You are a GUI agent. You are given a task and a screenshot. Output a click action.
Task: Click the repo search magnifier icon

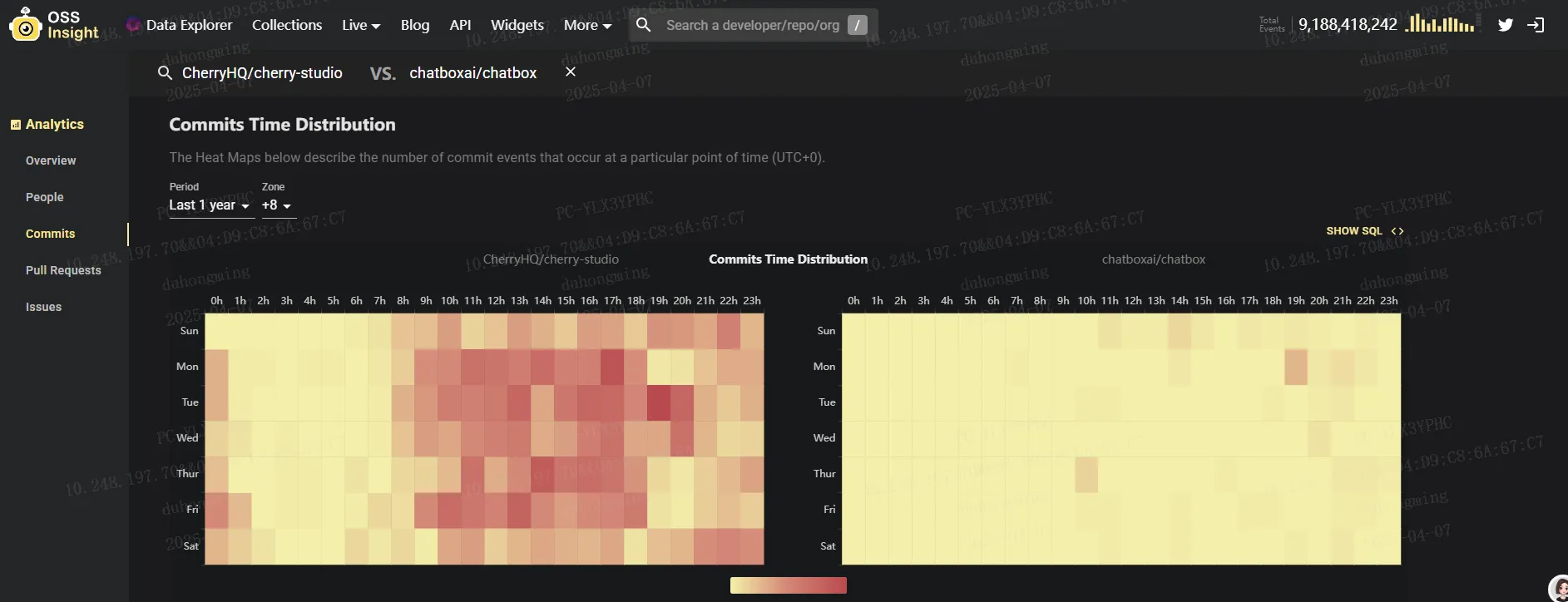(x=165, y=73)
